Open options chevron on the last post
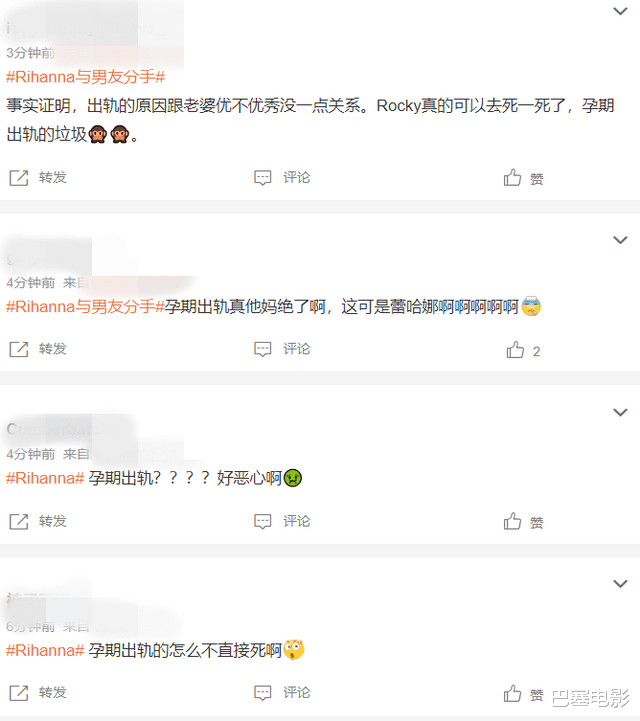This screenshot has height=721, width=640. (x=620, y=584)
